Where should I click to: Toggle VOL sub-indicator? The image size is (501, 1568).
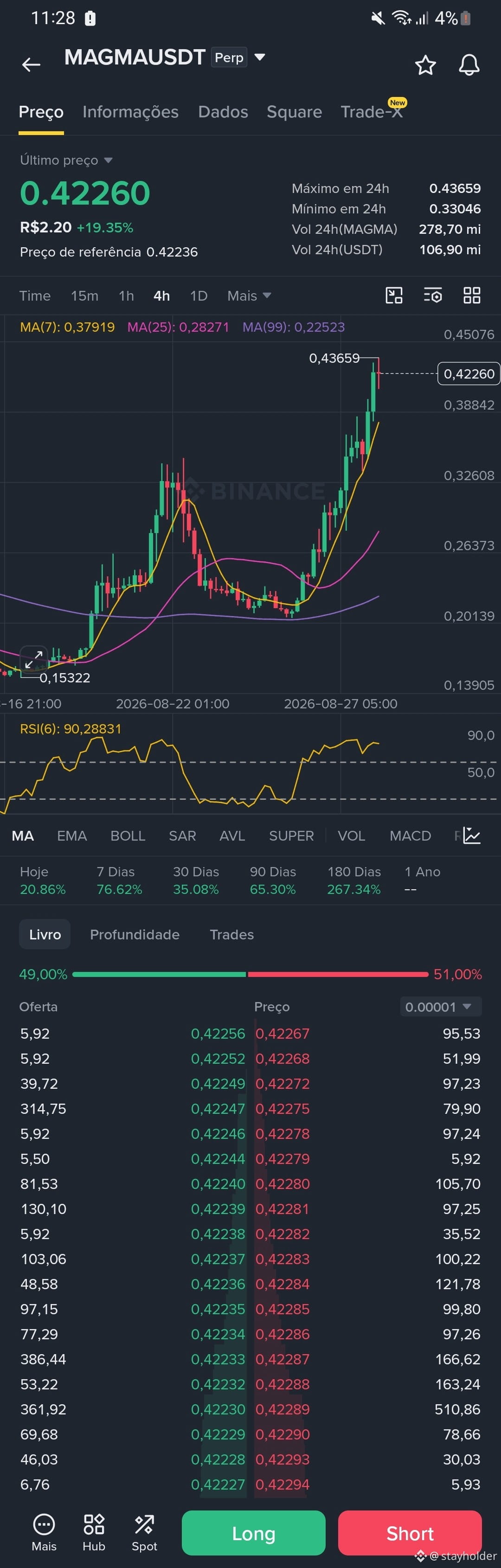click(x=351, y=836)
